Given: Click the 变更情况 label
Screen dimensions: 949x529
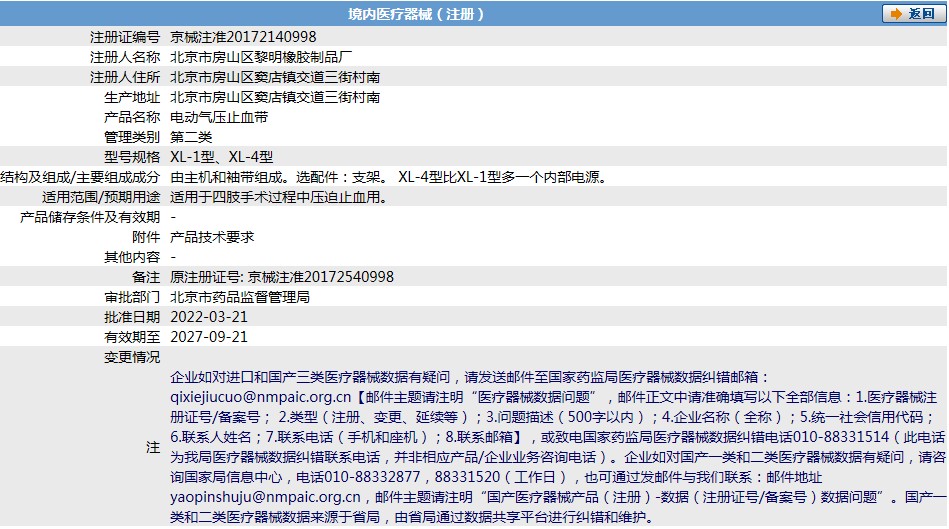Looking at the screenshot, I should click(x=132, y=357).
